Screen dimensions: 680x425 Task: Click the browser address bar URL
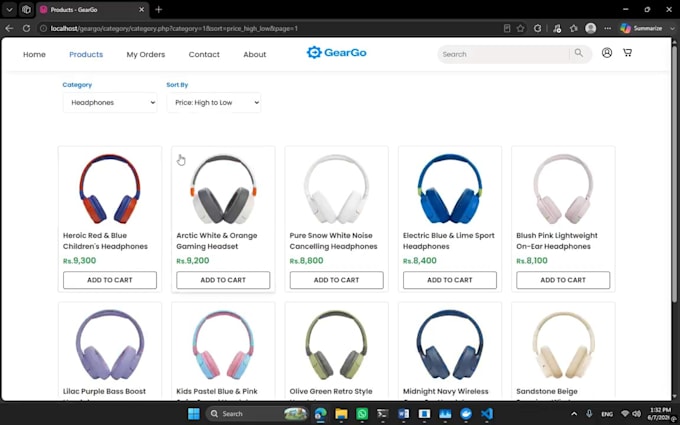pos(174,29)
